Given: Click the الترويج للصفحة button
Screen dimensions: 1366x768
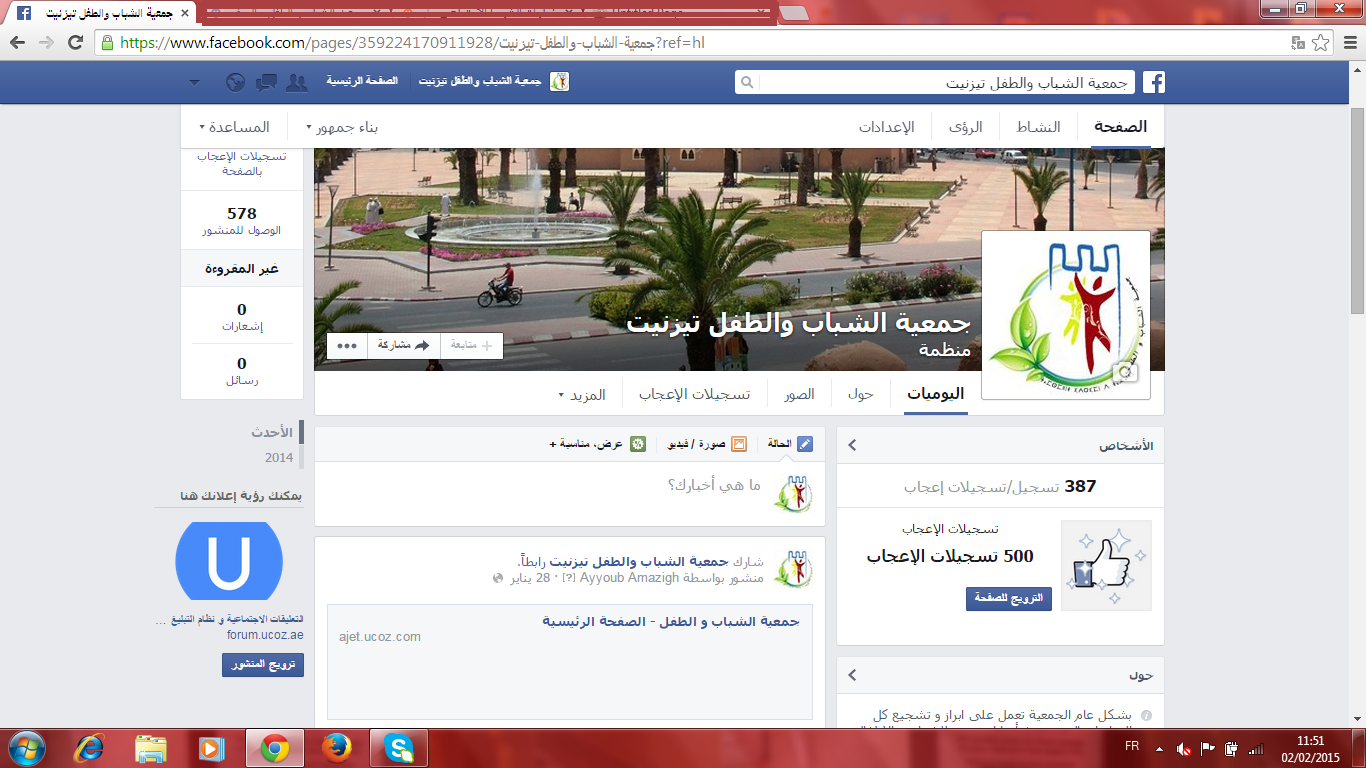Looking at the screenshot, I should click(x=1008, y=598).
